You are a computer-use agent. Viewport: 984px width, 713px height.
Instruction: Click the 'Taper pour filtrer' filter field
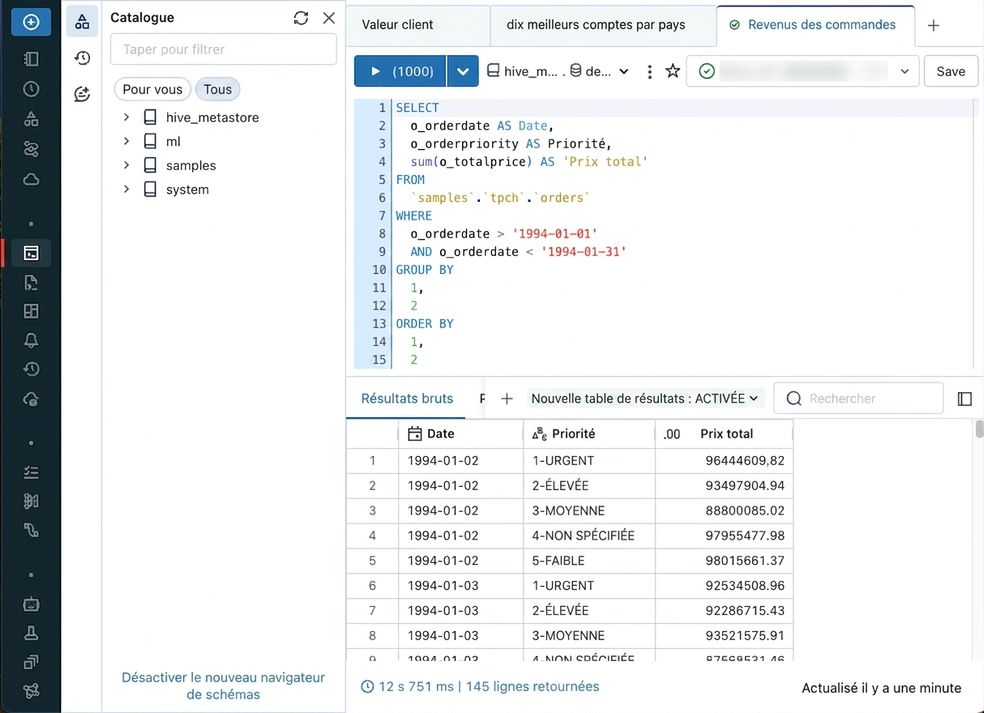(x=223, y=49)
